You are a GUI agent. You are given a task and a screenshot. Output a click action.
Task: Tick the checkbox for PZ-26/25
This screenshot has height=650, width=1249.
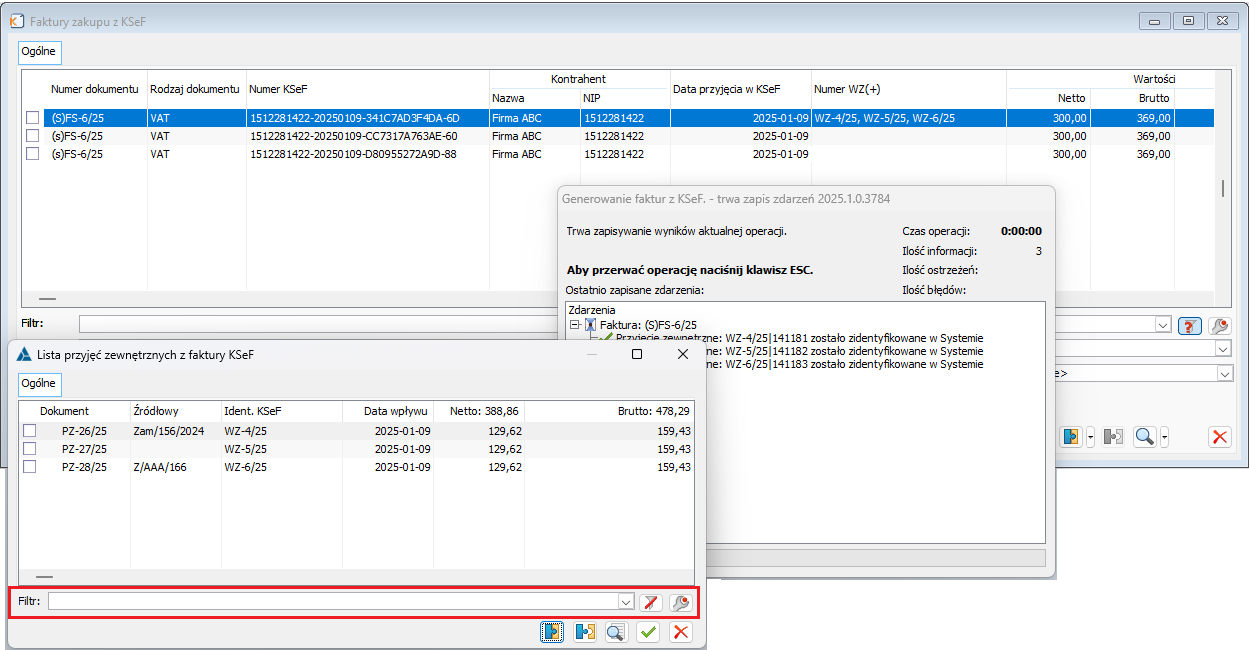30,430
